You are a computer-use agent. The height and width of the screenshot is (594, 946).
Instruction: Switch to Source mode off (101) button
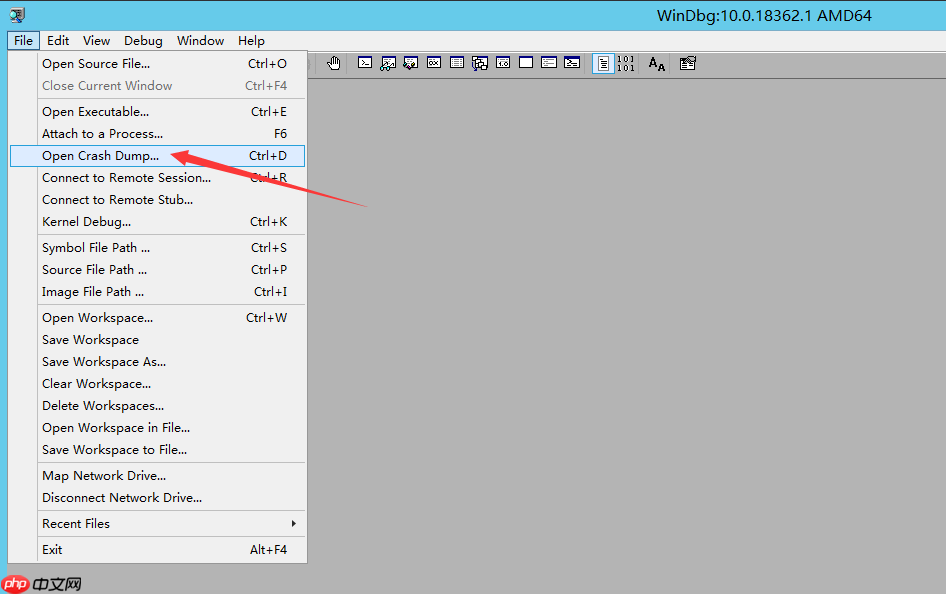tap(626, 63)
